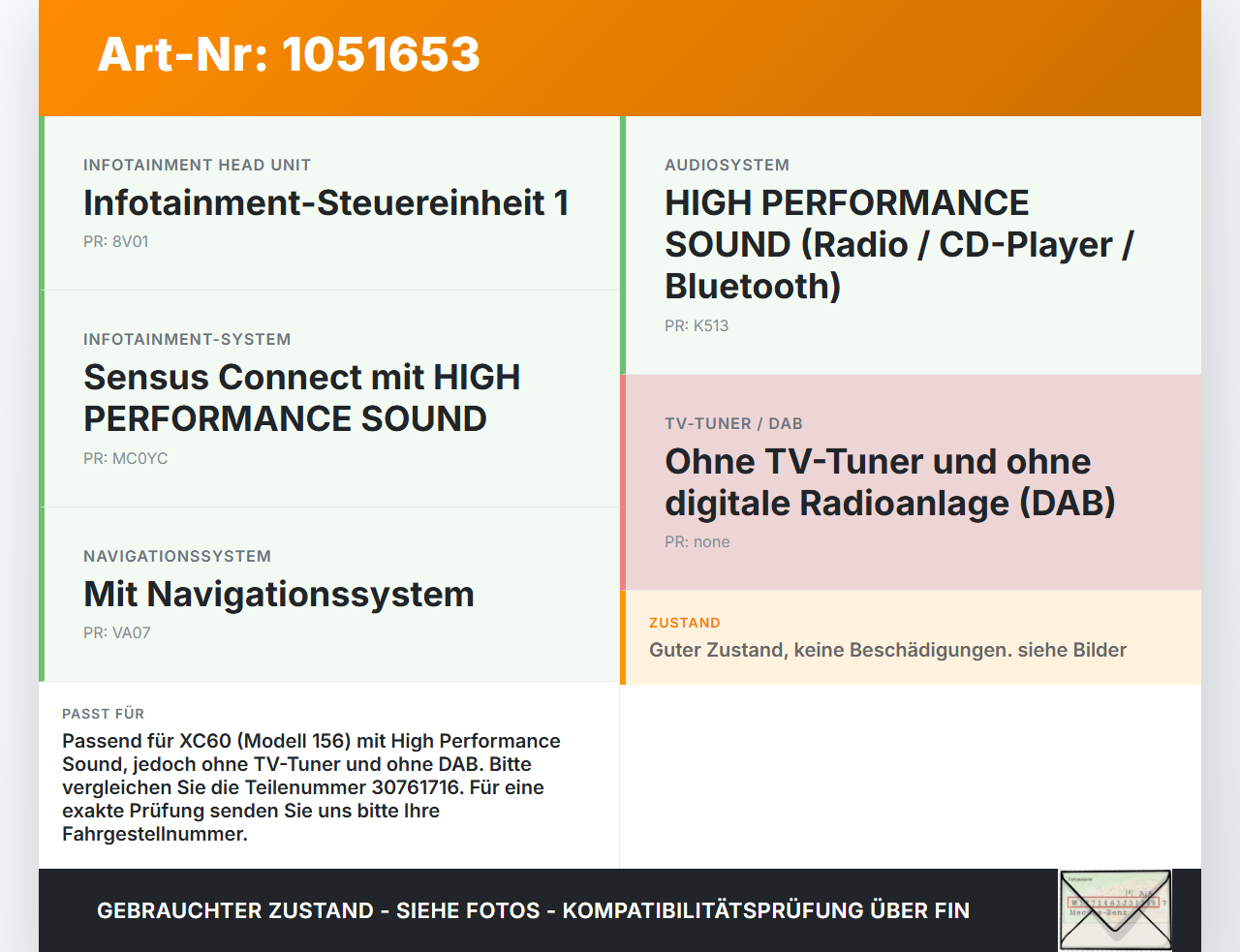Click the HIGH PERFORMANCE SOUND audiosystem title
This screenshot has height=952, width=1240.
click(x=899, y=244)
